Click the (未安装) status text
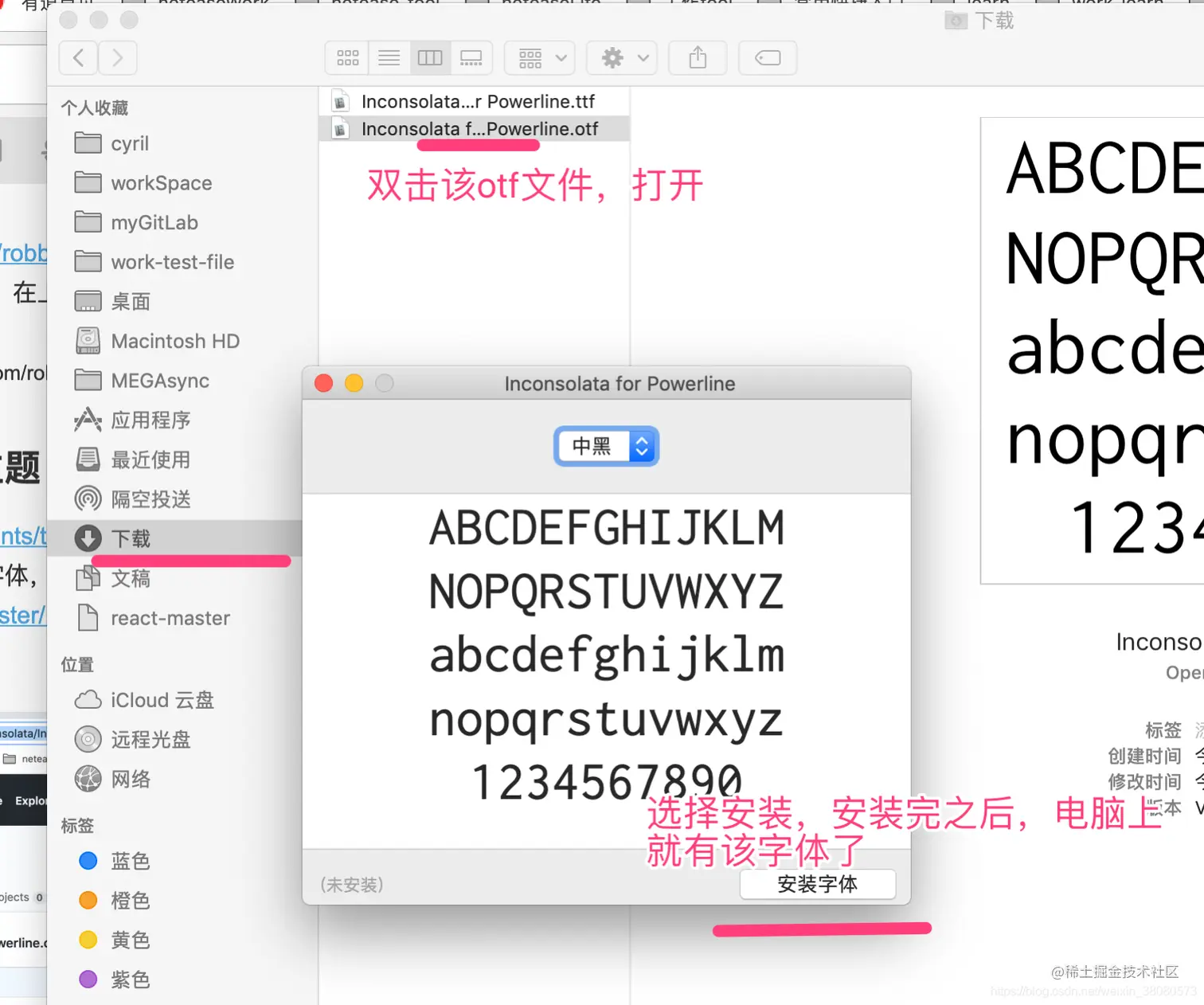 tap(352, 885)
